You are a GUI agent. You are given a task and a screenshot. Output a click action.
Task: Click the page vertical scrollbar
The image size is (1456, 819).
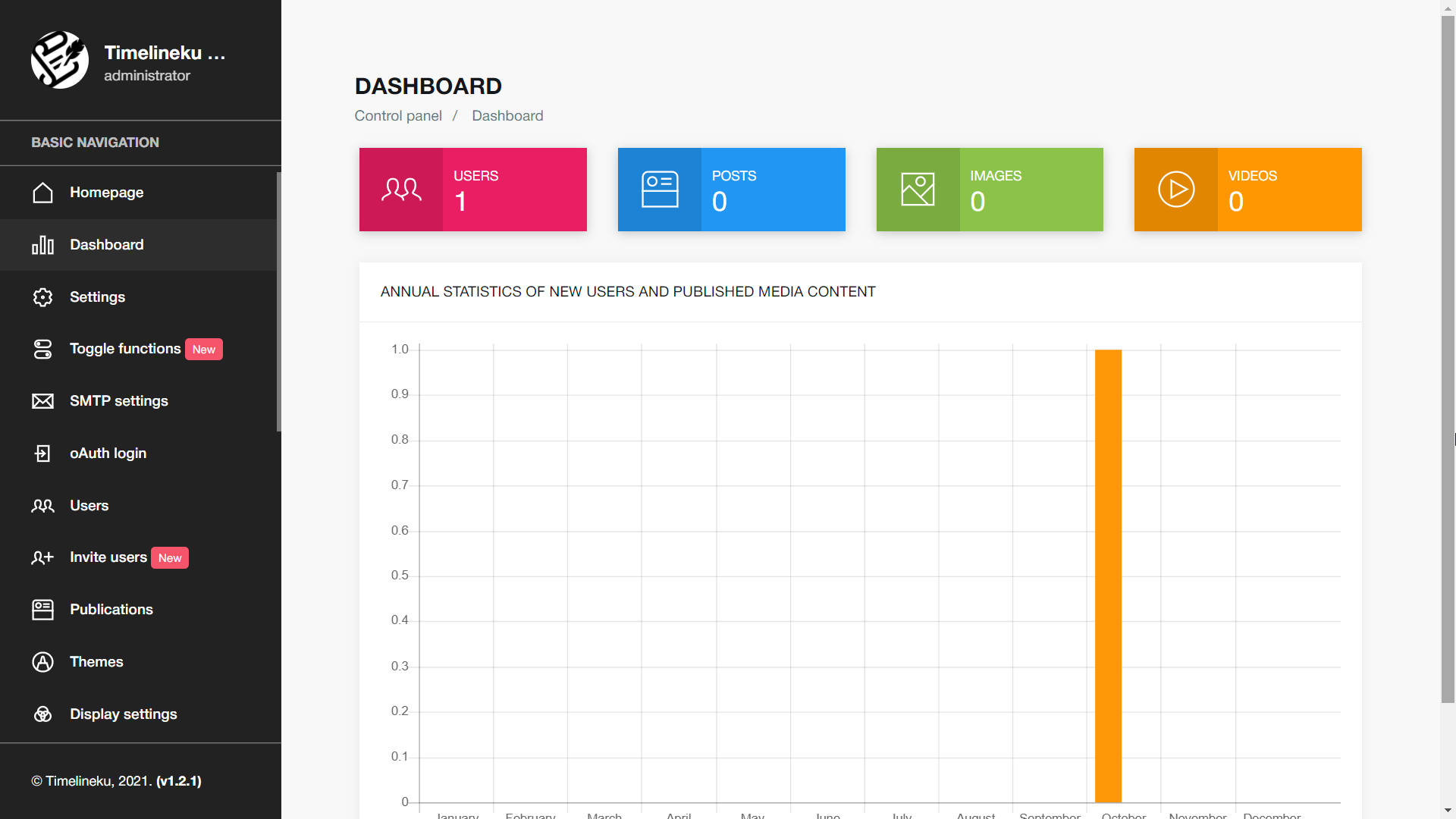1448,356
